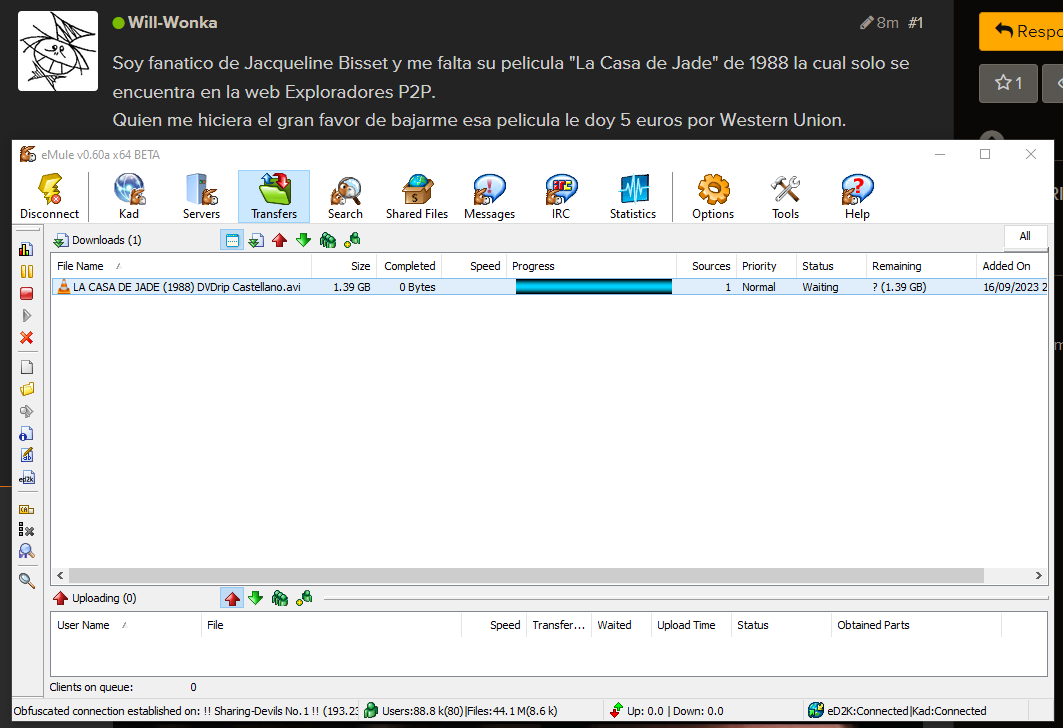This screenshot has width=1063, height=728.
Task: Show on-queue clients icon in Downloads toolbar
Action: 328,240
